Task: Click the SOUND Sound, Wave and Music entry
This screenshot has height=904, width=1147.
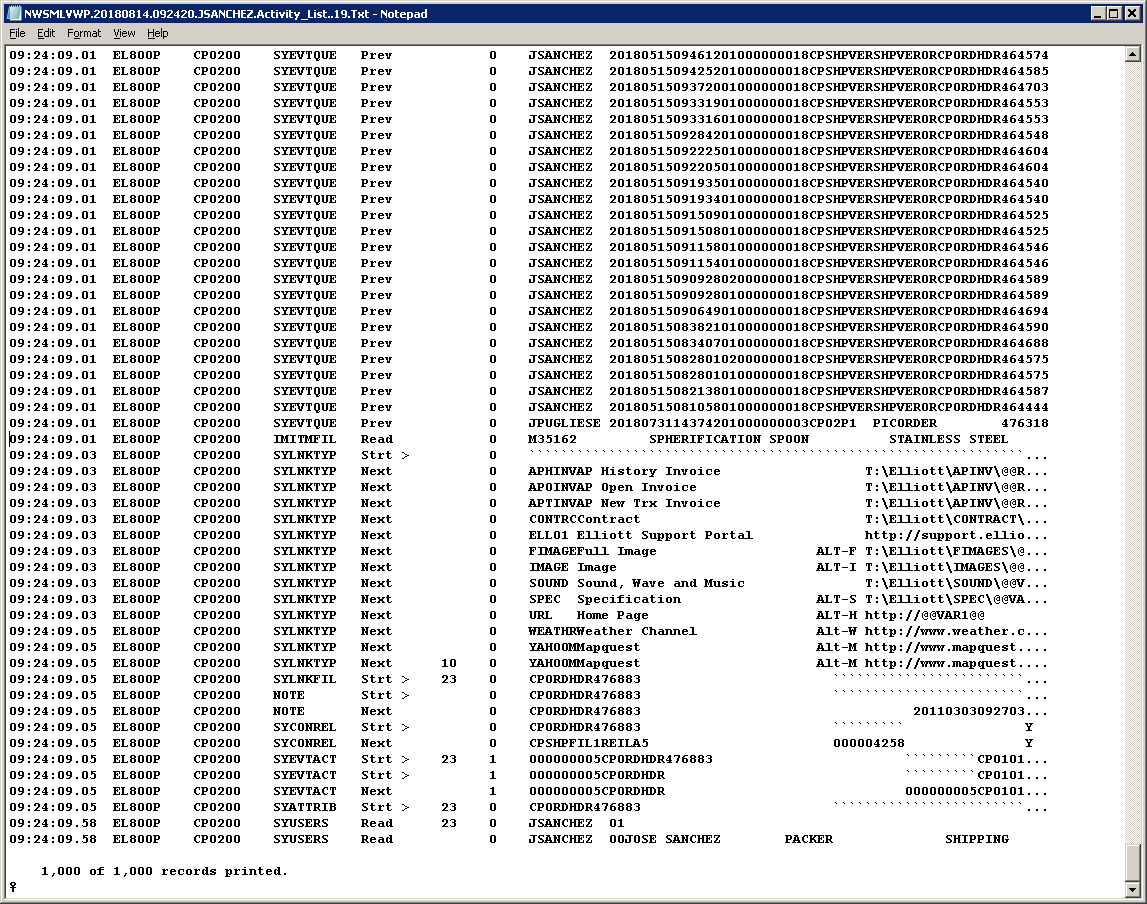Action: click(x=636, y=584)
